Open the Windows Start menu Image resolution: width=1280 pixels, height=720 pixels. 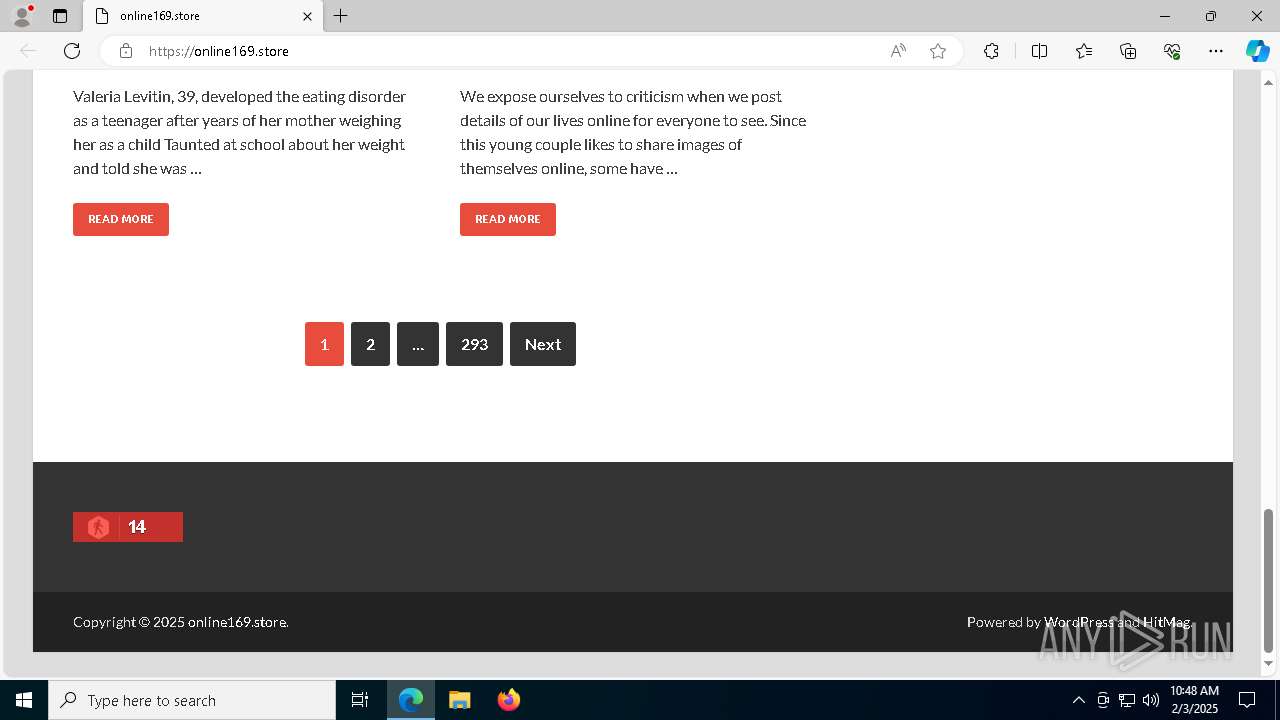coord(24,700)
